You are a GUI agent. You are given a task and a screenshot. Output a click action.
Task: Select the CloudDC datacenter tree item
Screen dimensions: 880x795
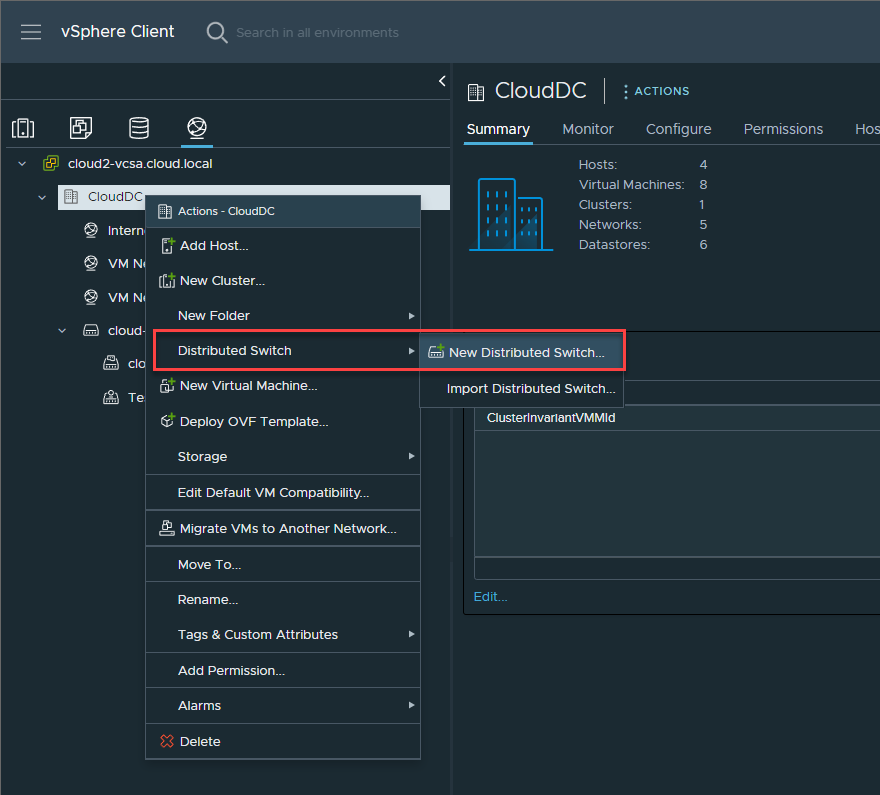point(115,196)
